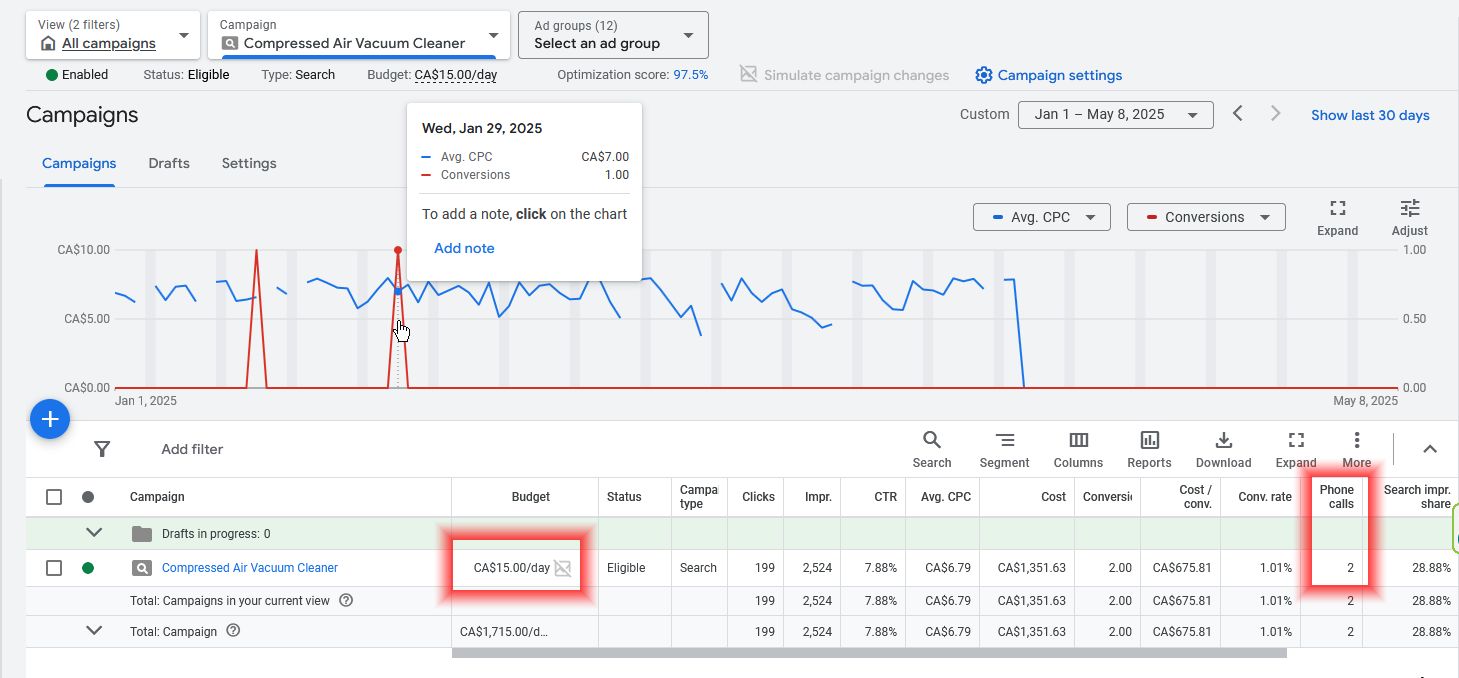Screen dimensions: 1459x678
Task: Open the Reports icon
Action: pyautogui.click(x=1149, y=449)
